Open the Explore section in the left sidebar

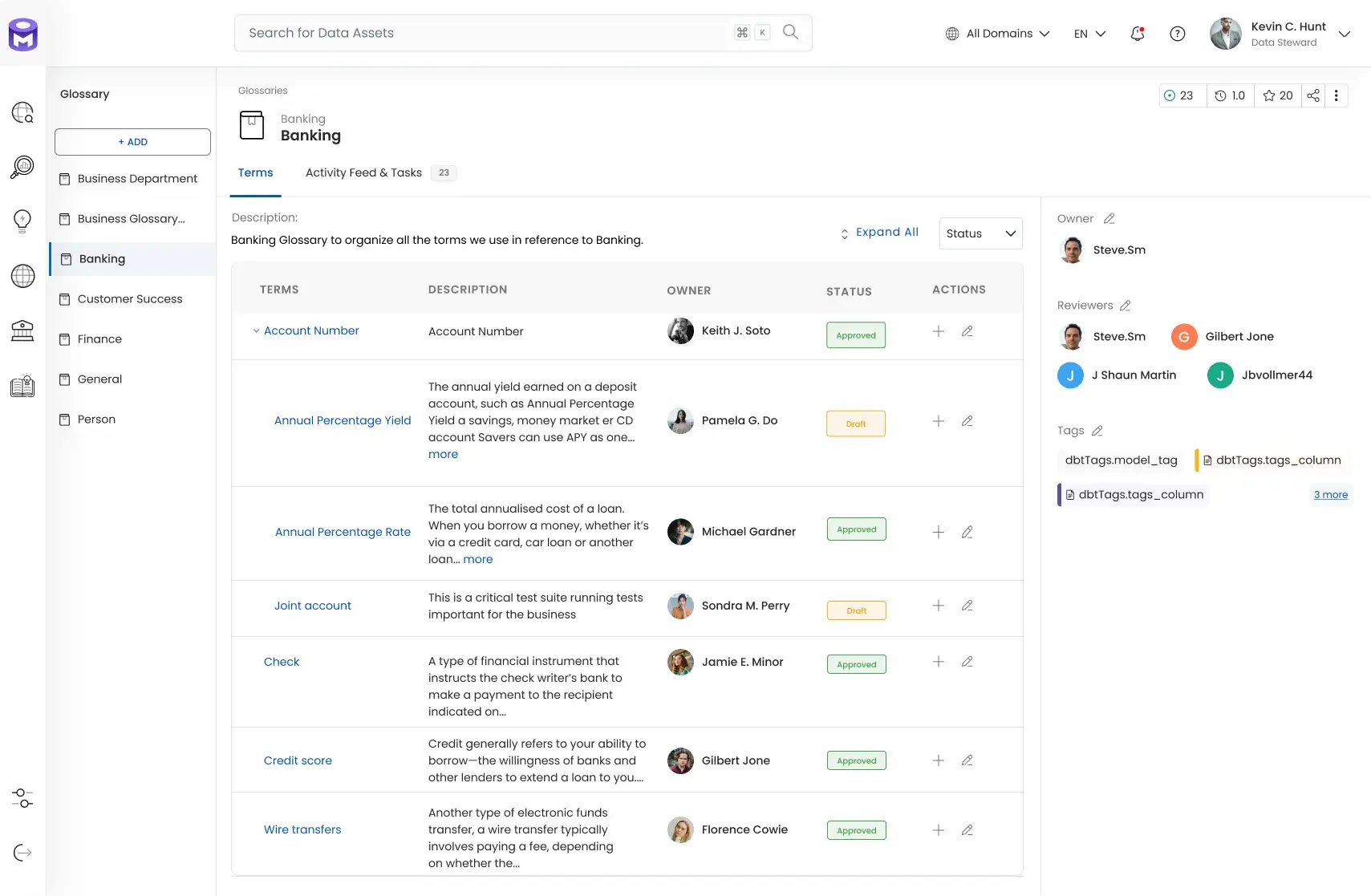[22, 112]
